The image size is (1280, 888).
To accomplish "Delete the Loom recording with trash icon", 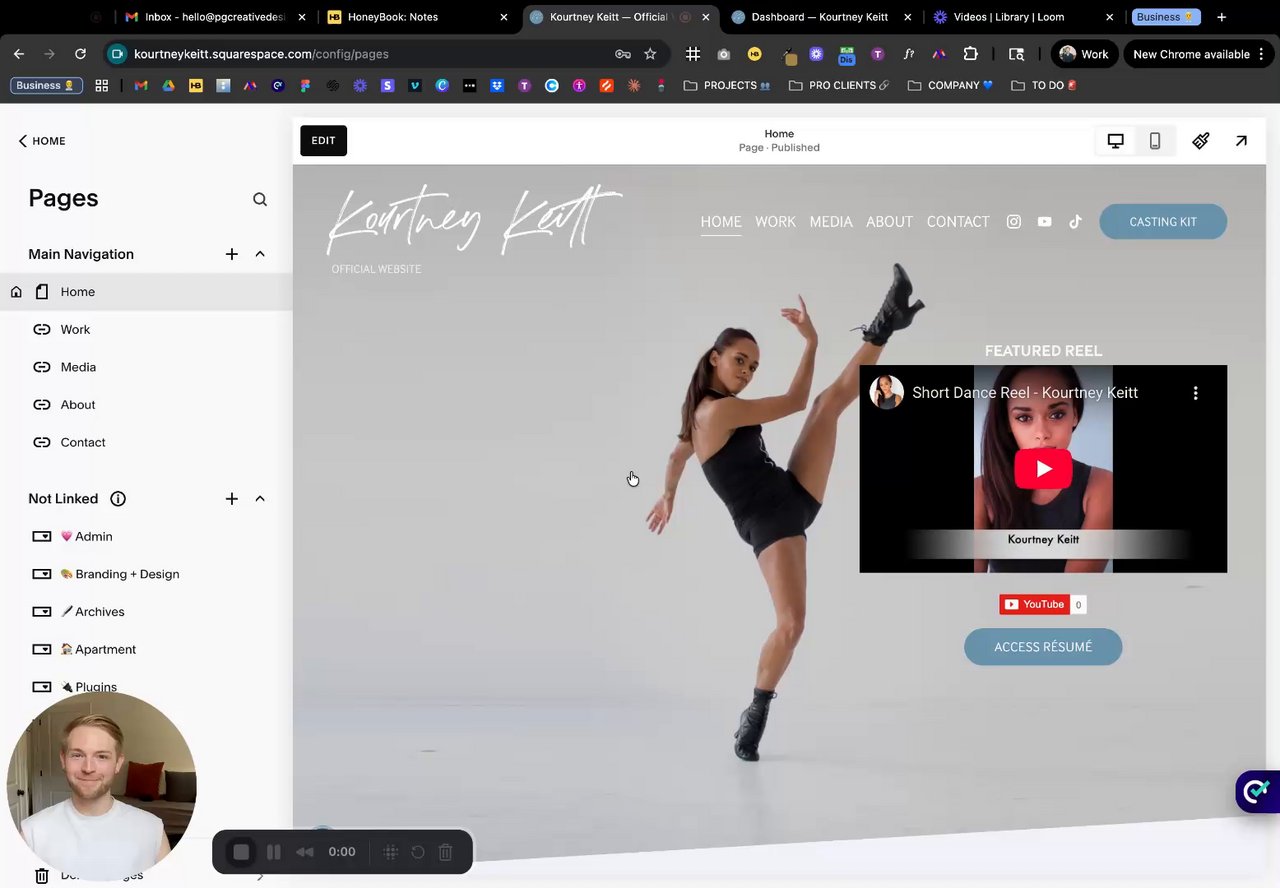I will click(x=446, y=852).
